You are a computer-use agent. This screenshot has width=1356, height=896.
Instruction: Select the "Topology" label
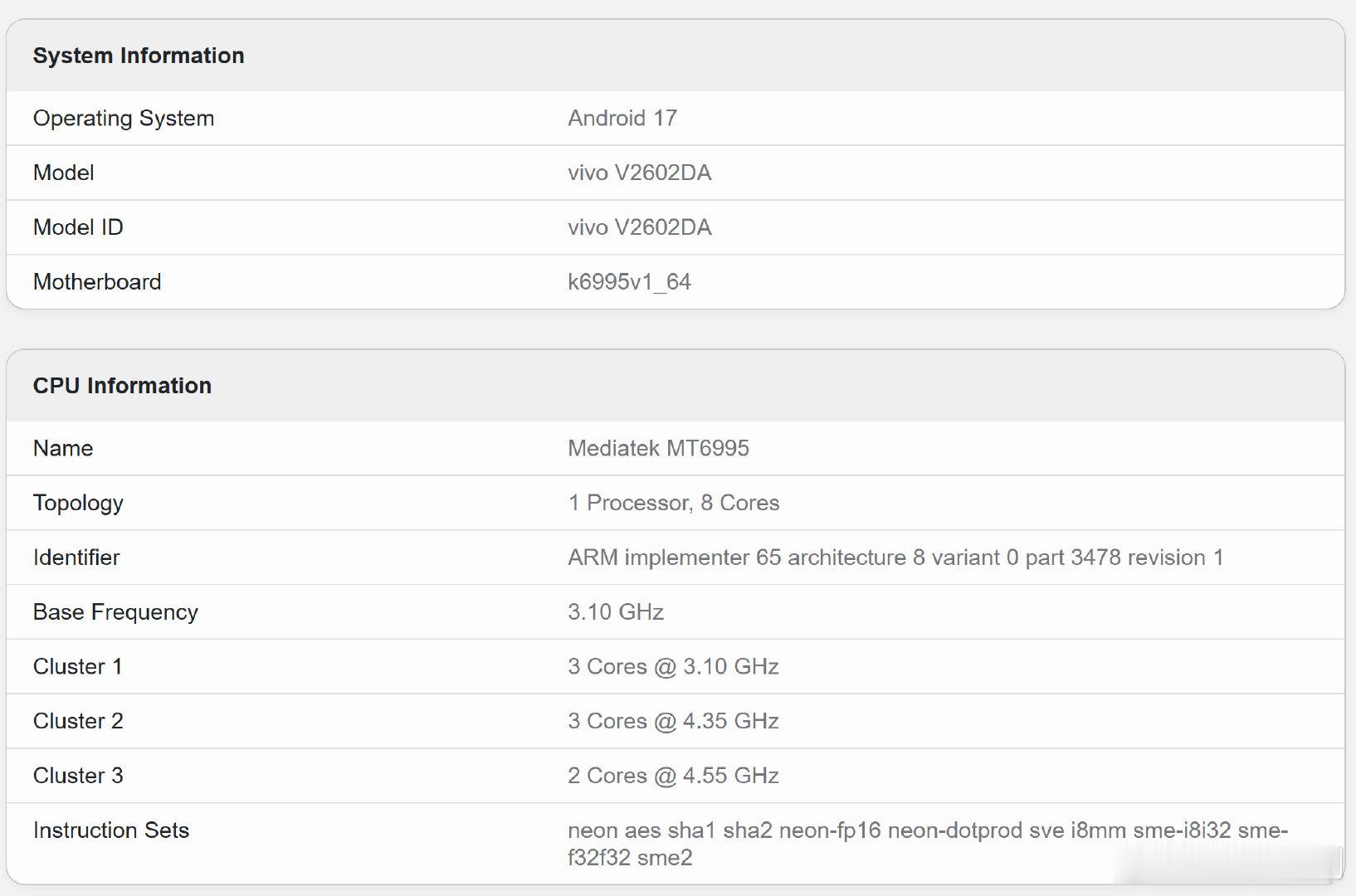[x=78, y=504]
